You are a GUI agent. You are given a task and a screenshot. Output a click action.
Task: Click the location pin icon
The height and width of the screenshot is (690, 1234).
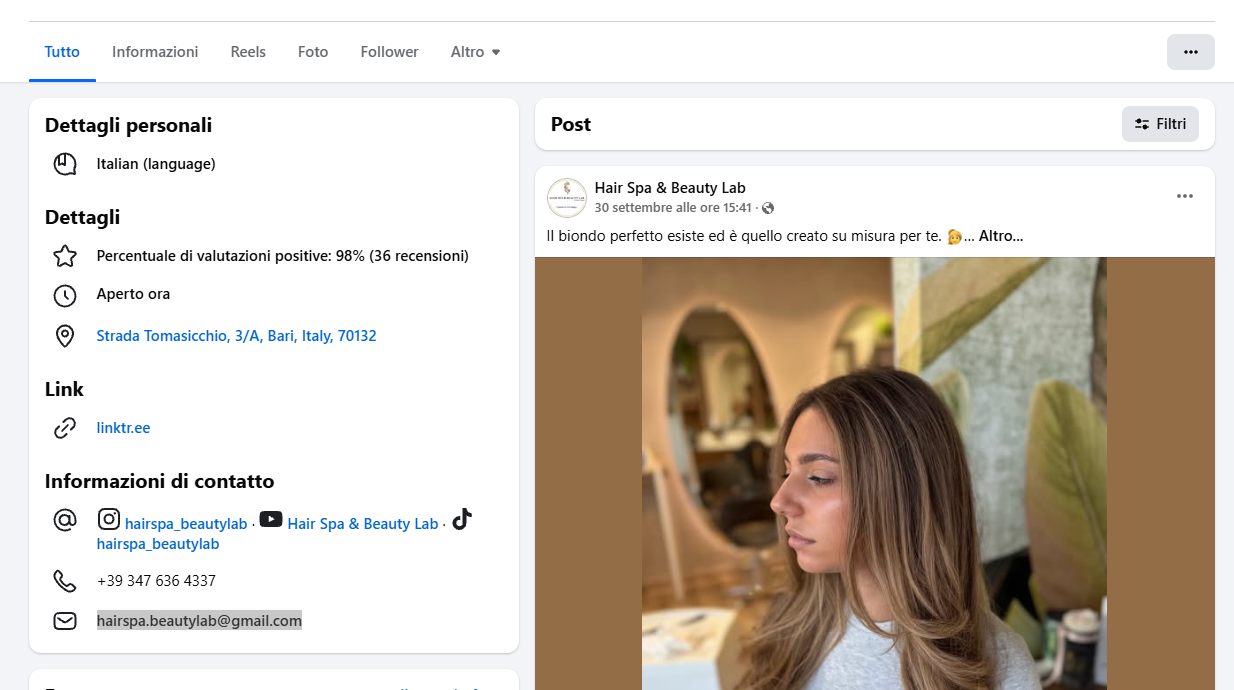[65, 336]
